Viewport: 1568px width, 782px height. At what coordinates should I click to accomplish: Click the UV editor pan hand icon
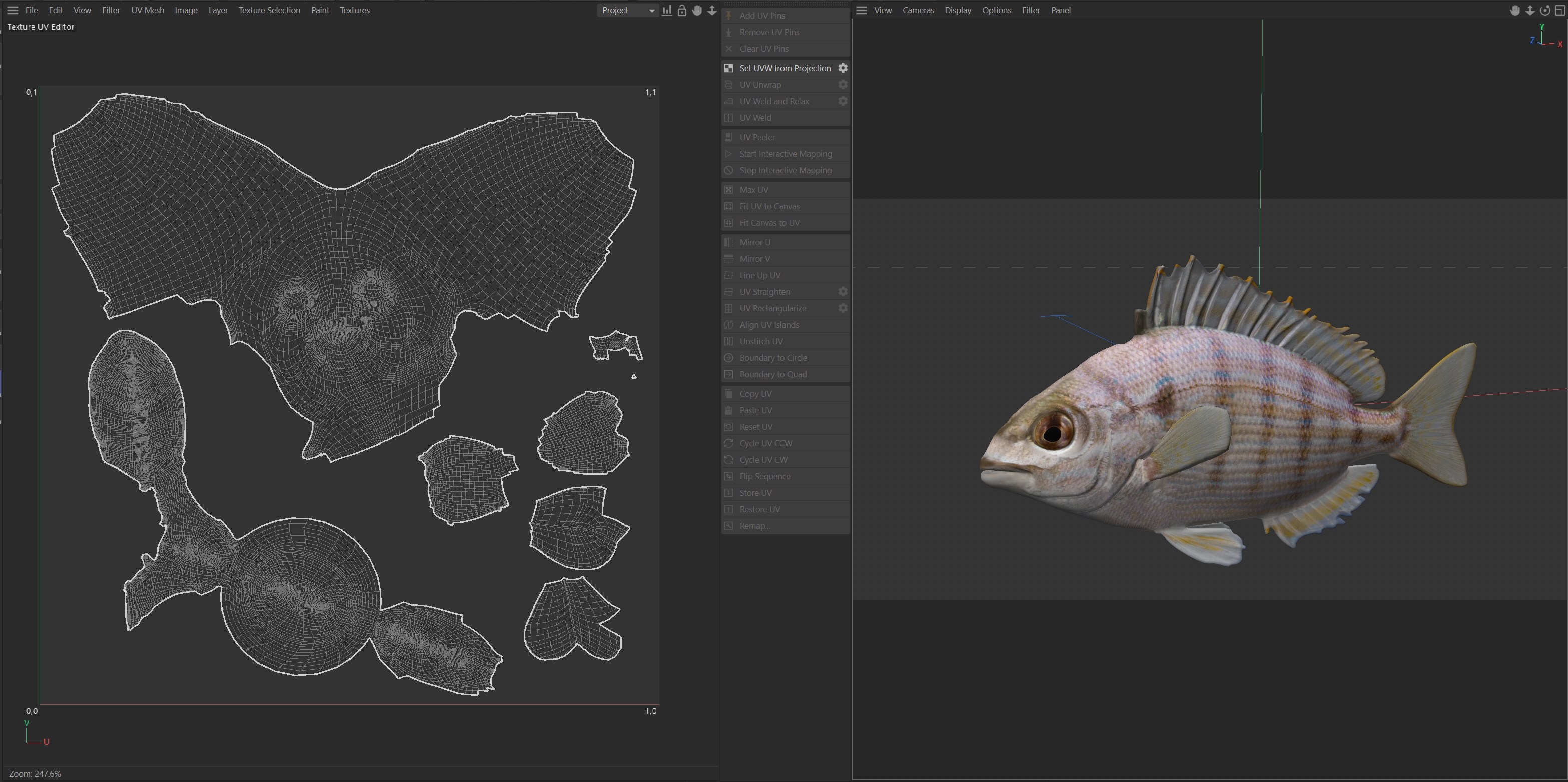coord(697,10)
